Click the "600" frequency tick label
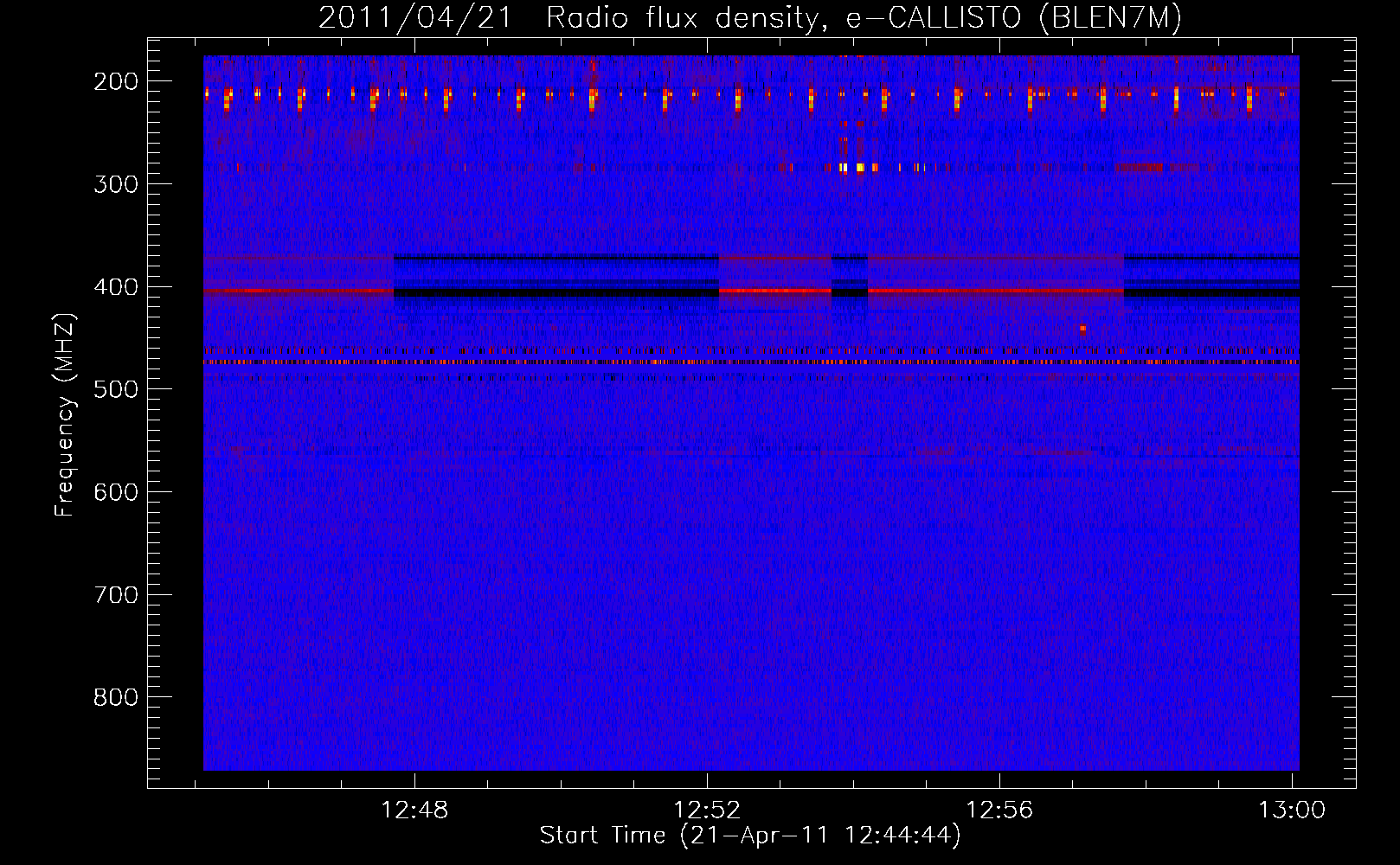 pos(116,492)
